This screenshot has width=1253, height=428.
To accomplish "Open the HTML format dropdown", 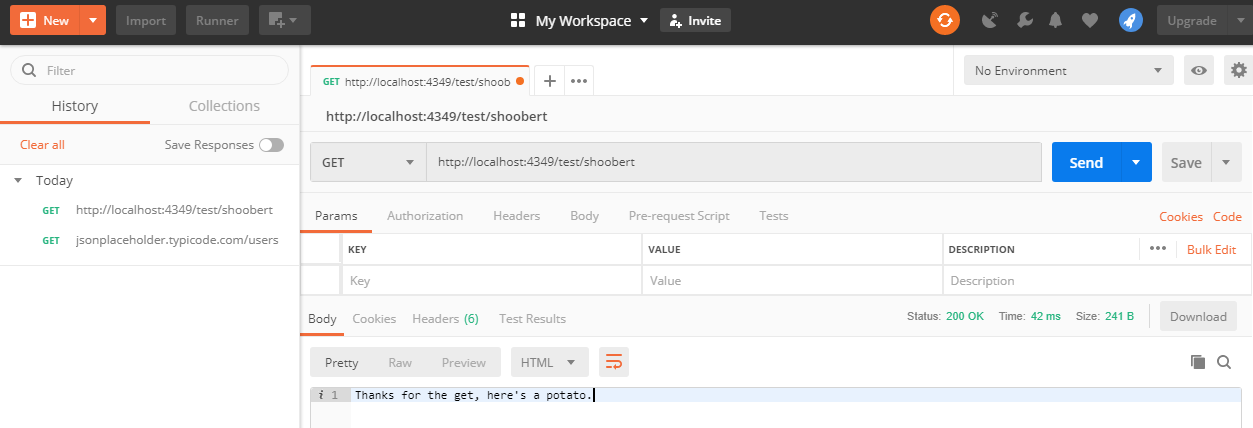I will (548, 362).
